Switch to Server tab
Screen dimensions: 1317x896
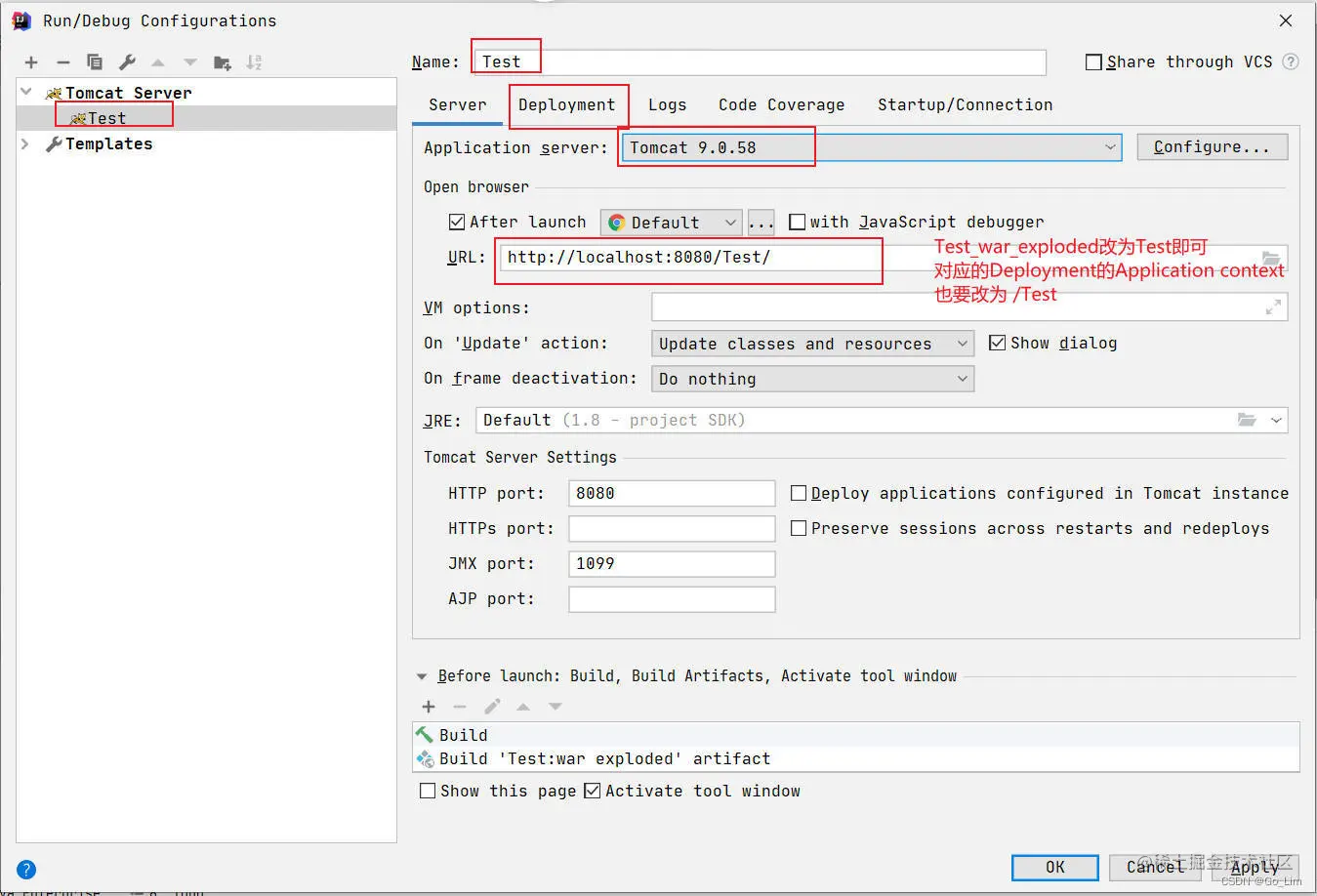457,104
